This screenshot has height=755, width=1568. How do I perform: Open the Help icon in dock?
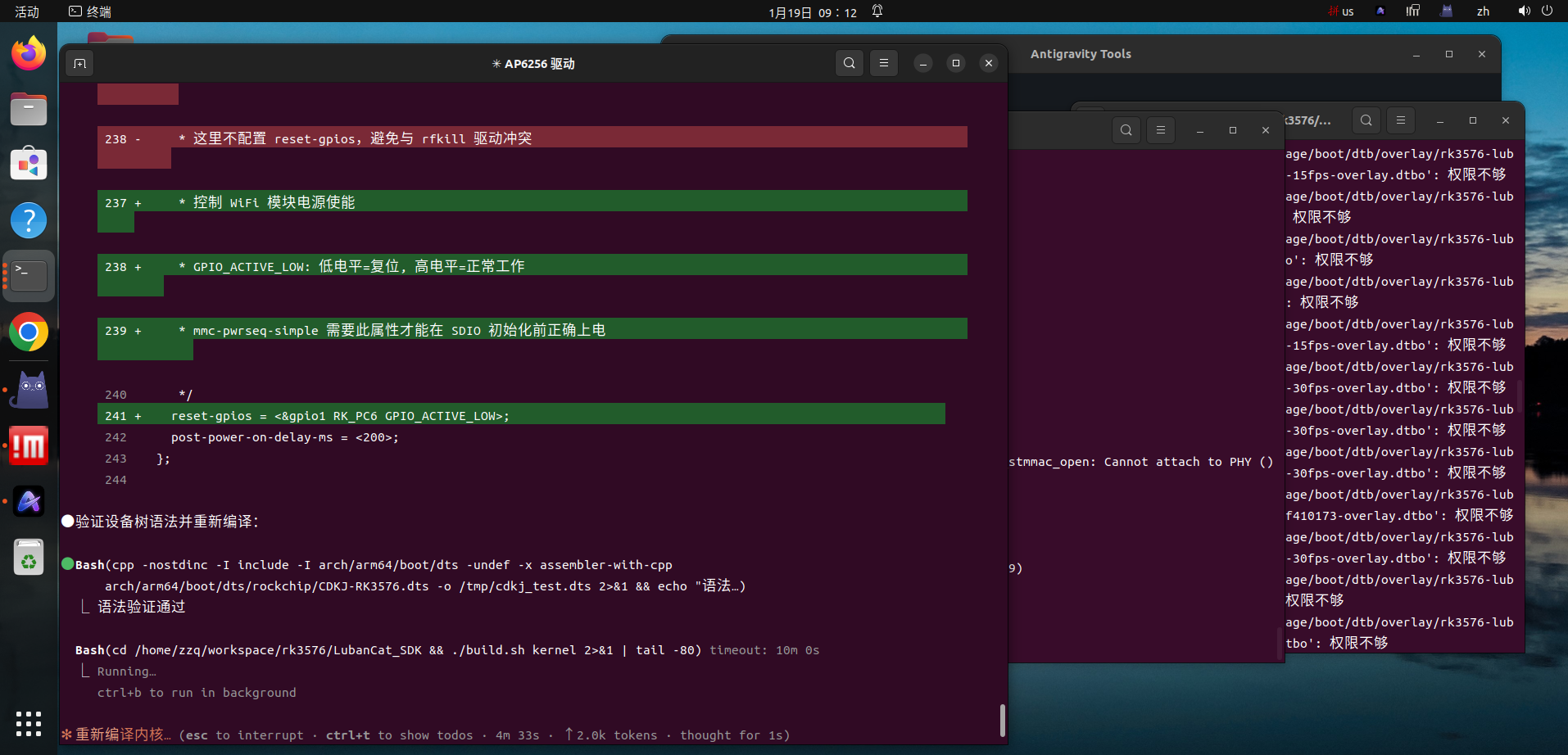(29, 220)
